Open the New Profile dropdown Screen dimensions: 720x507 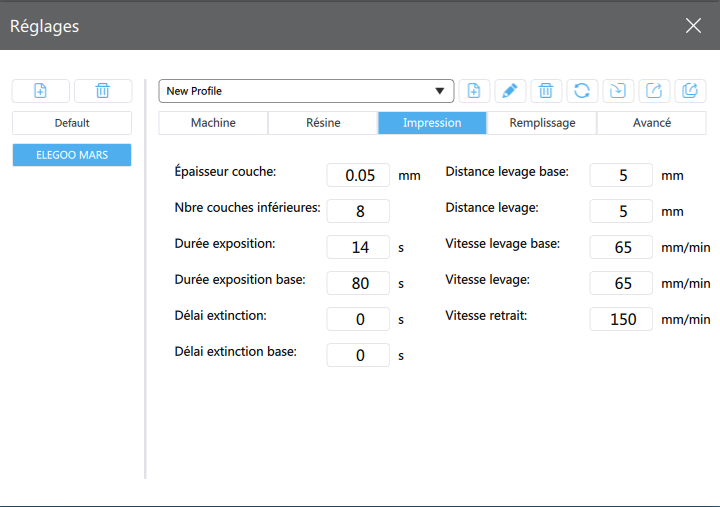[306, 91]
